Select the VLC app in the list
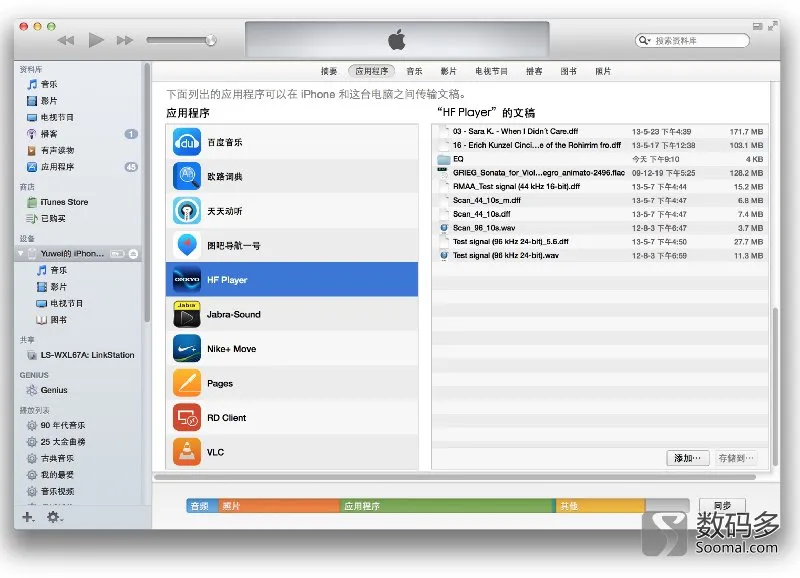 click(x=292, y=452)
